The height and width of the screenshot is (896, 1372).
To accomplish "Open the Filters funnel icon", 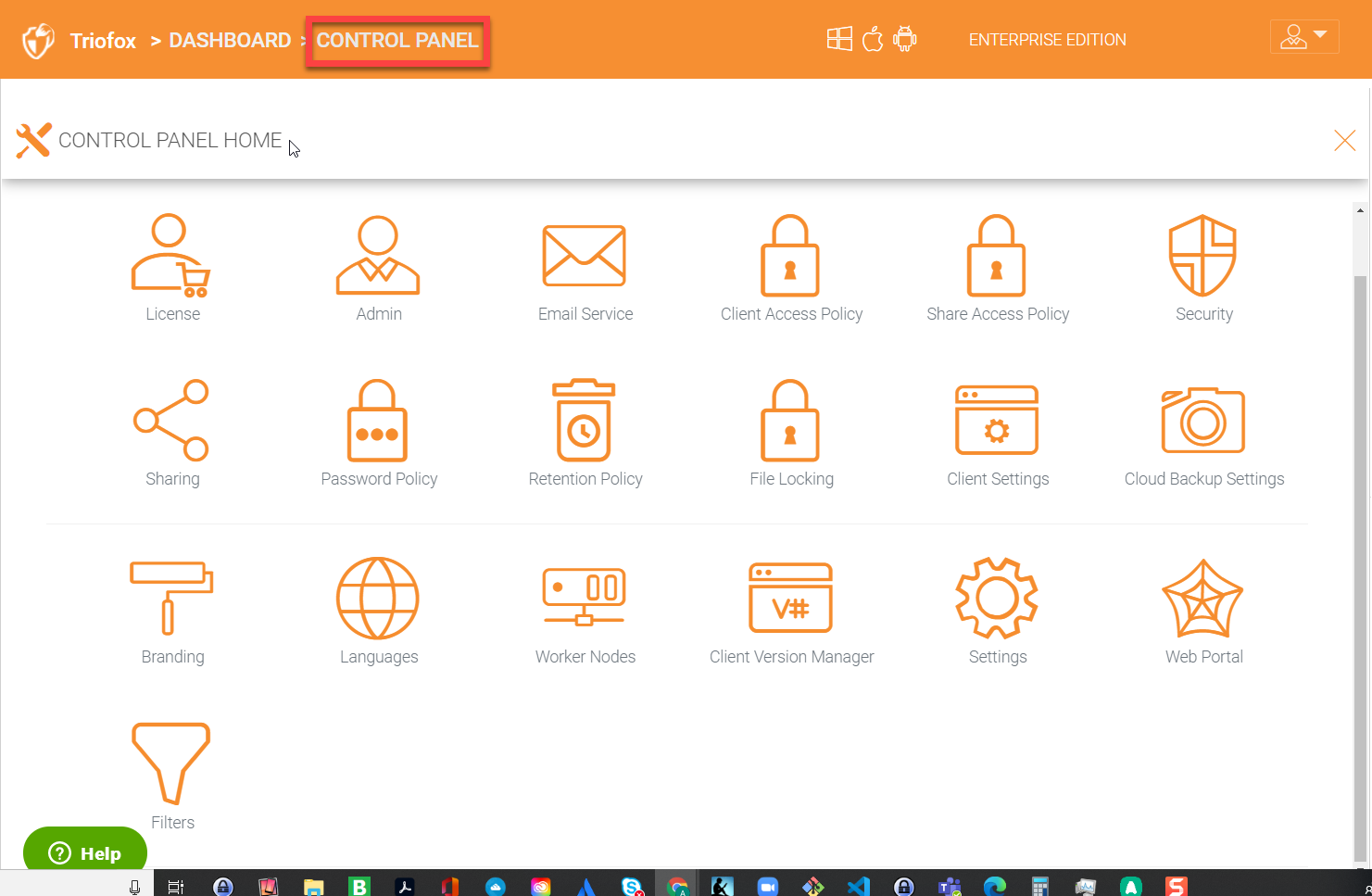I will [x=171, y=763].
